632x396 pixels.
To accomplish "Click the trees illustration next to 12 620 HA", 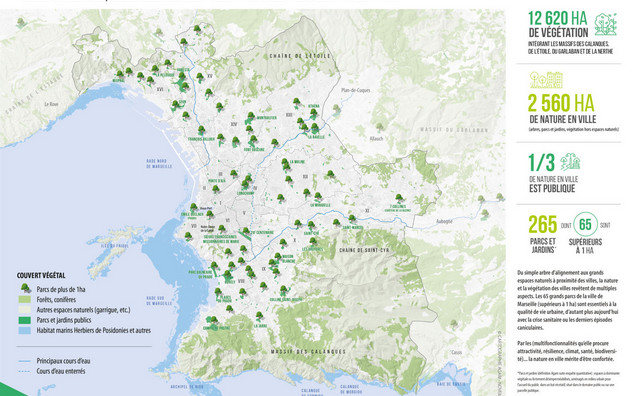I will (605, 24).
